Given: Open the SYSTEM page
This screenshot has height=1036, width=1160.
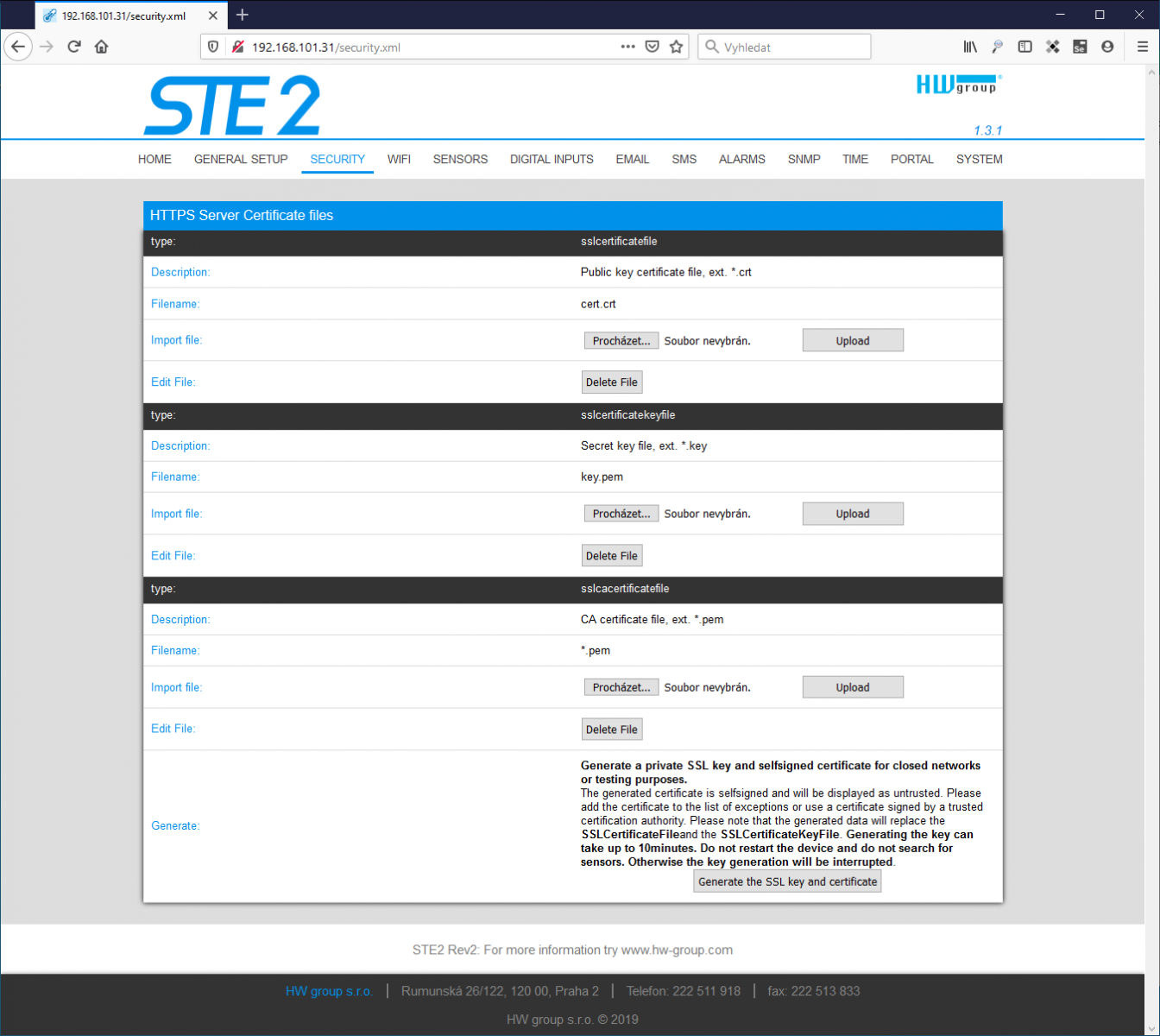Looking at the screenshot, I should 980,159.
